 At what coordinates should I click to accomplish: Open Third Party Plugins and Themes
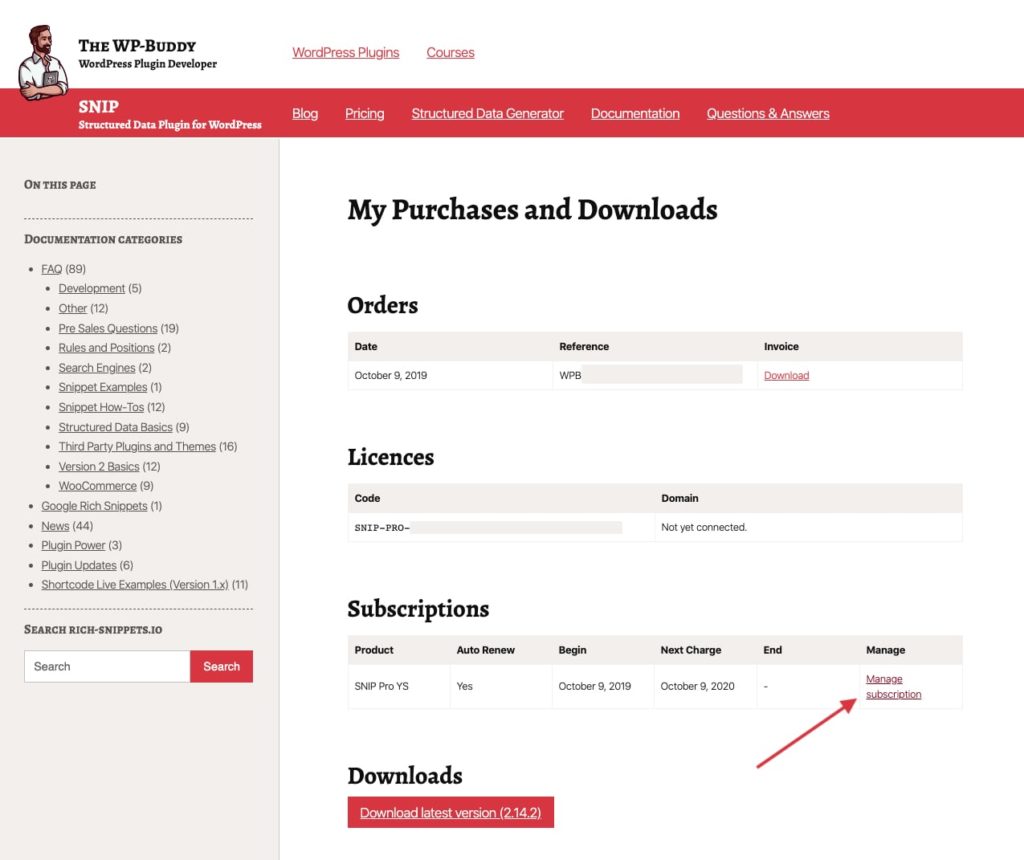coord(137,447)
